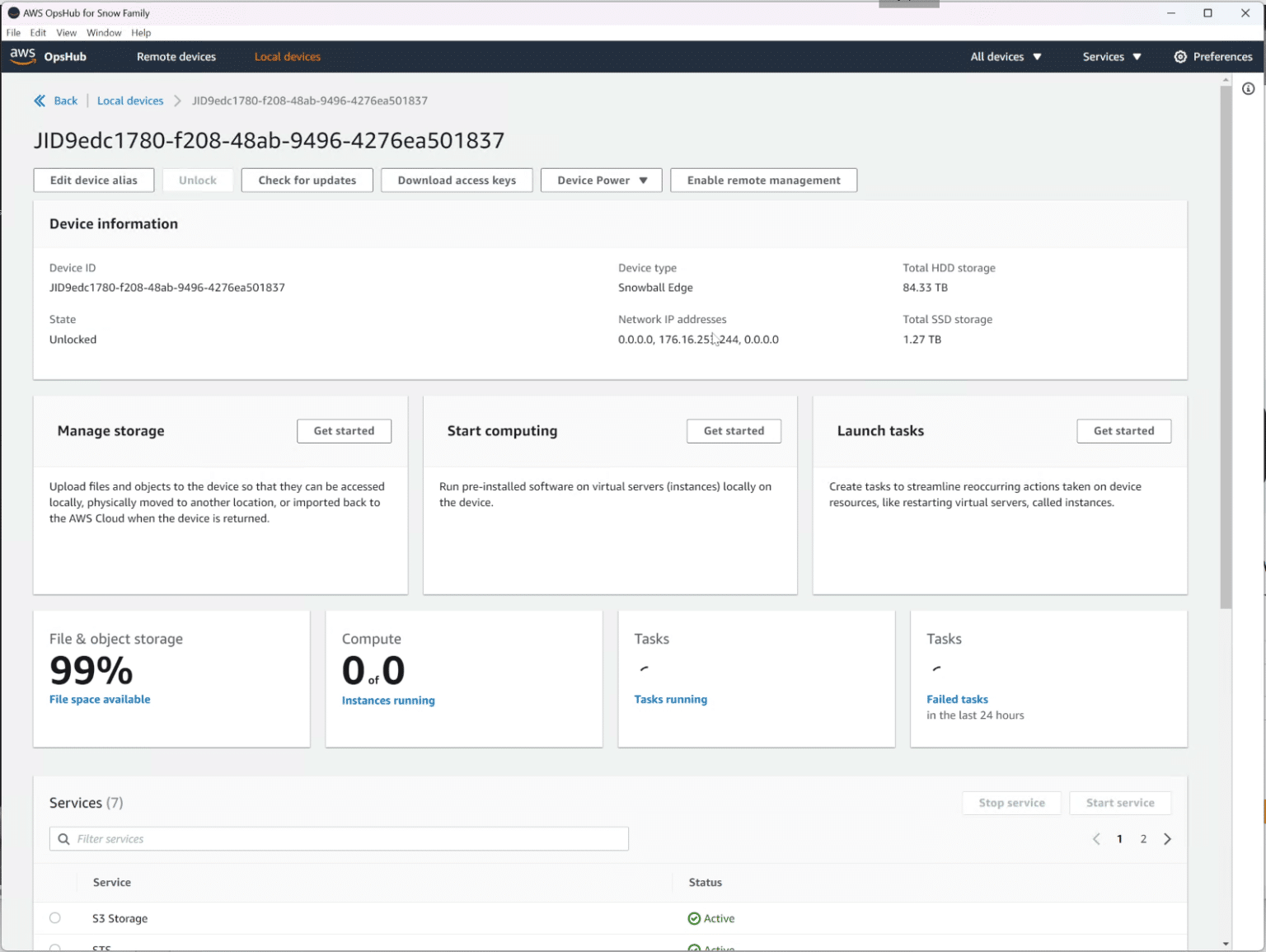Viewport: 1266px width, 952px height.
Task: Go to next services page arrow
Action: tap(1167, 839)
